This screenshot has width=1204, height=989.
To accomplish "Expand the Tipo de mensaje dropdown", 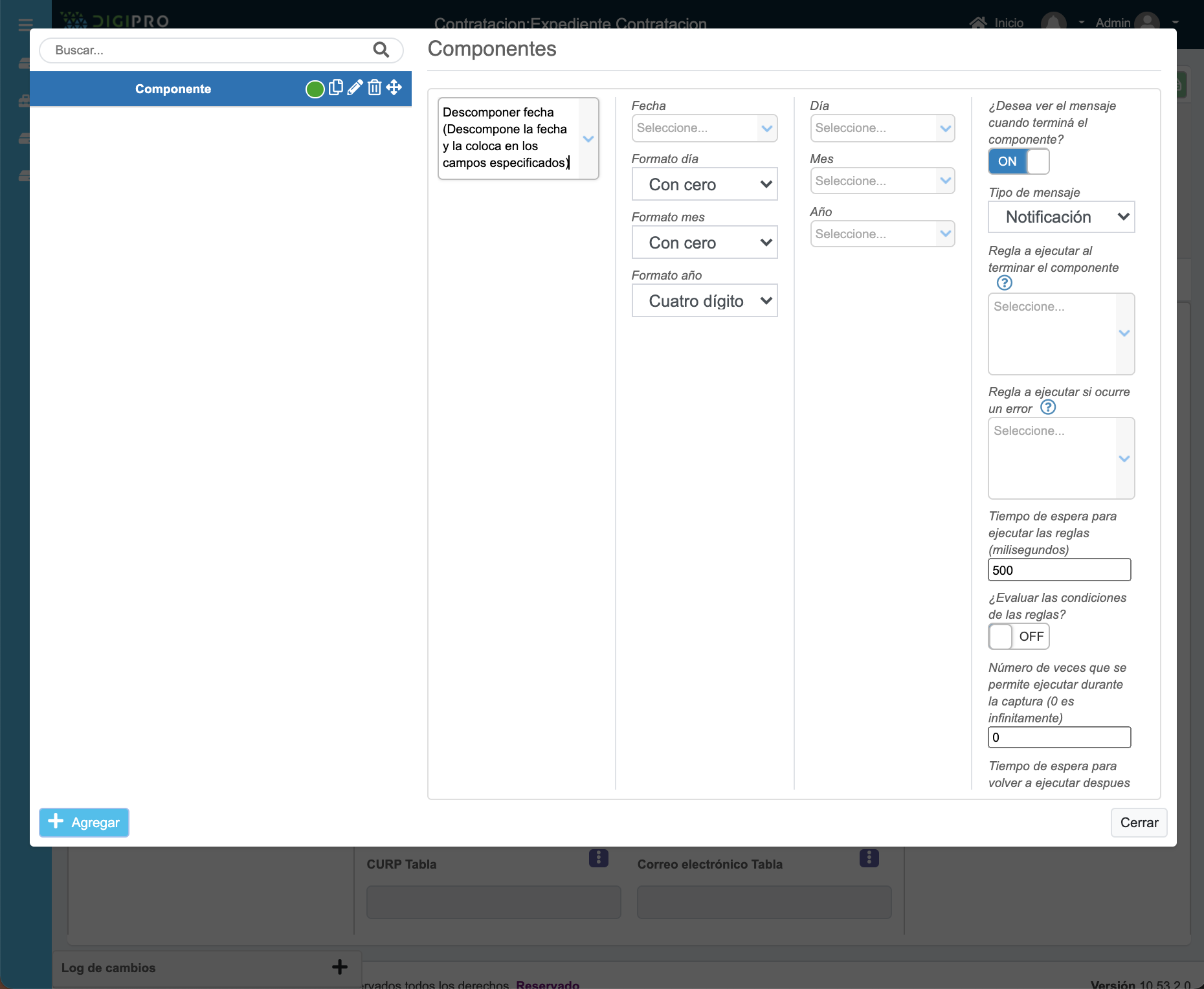I will coord(1061,217).
